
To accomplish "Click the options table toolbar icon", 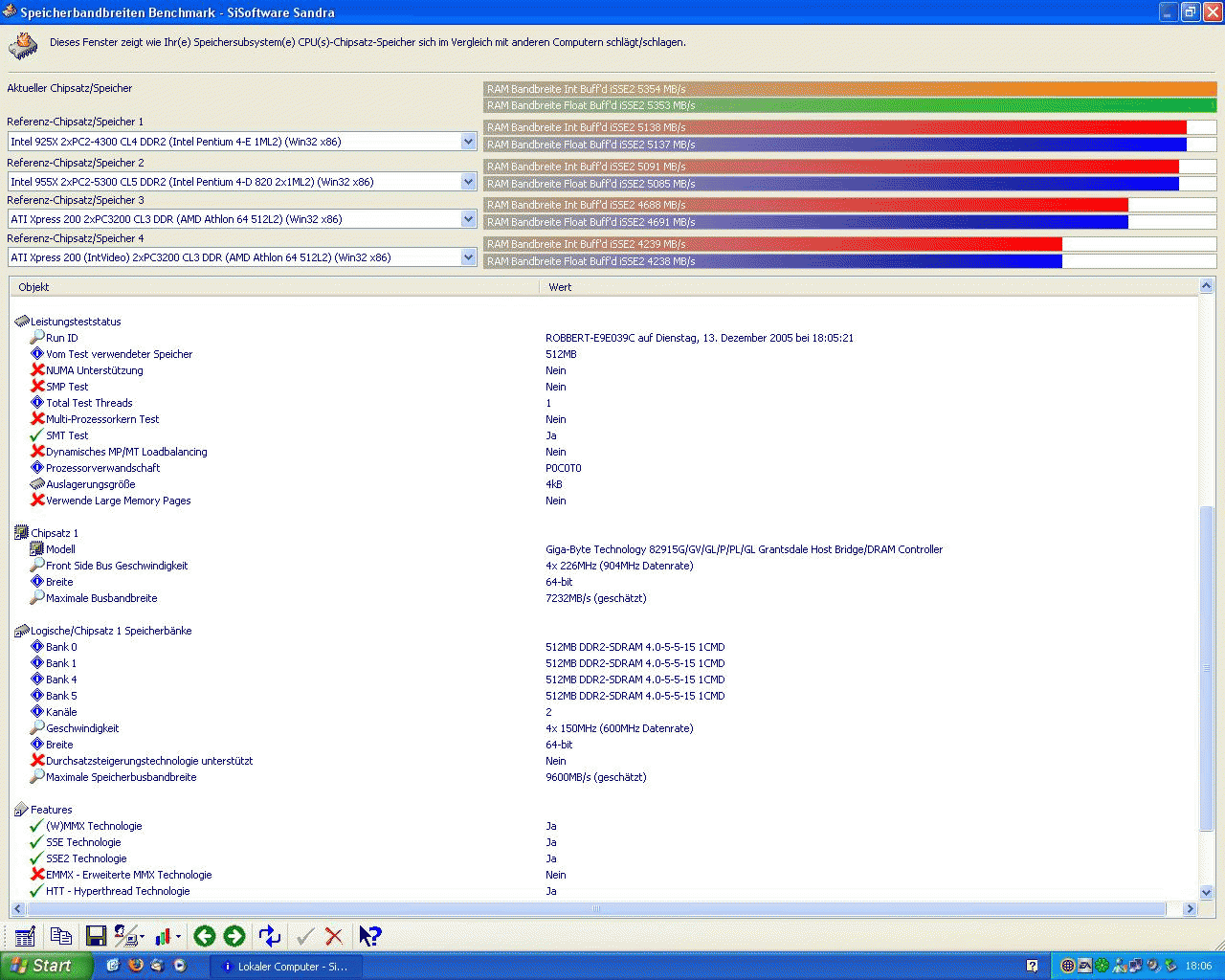I will 25,936.
